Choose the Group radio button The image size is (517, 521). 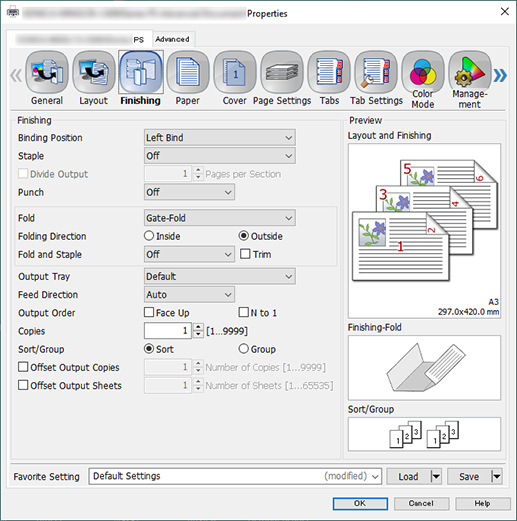click(x=244, y=349)
